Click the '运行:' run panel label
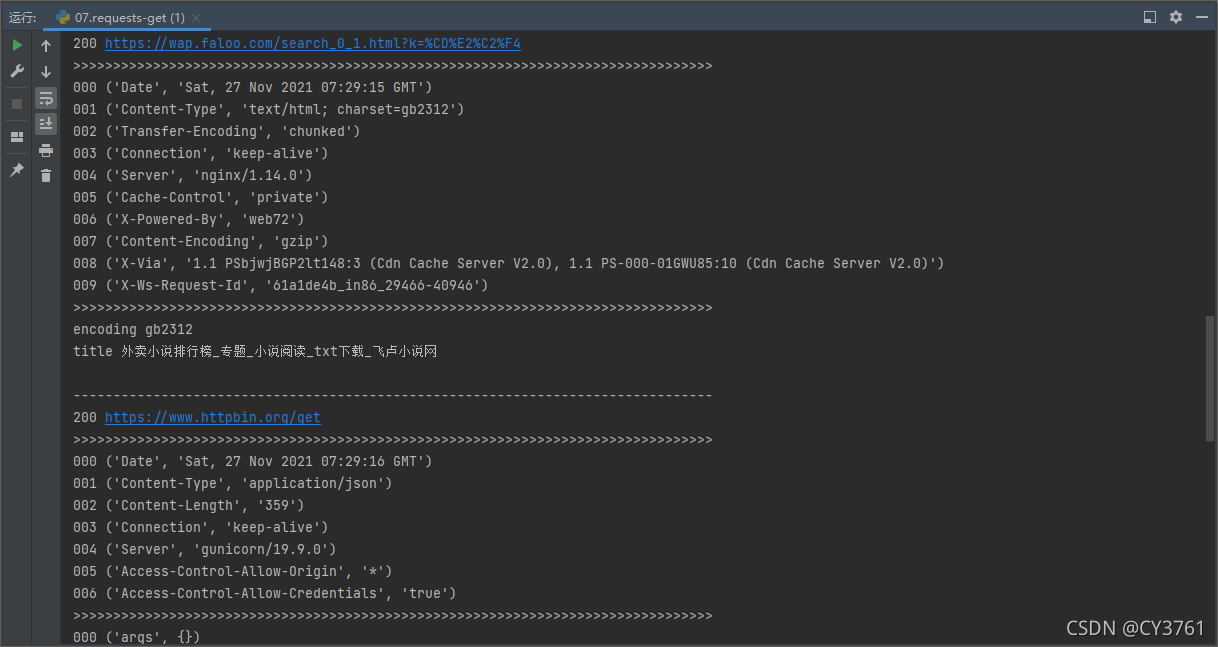 tap(22, 18)
